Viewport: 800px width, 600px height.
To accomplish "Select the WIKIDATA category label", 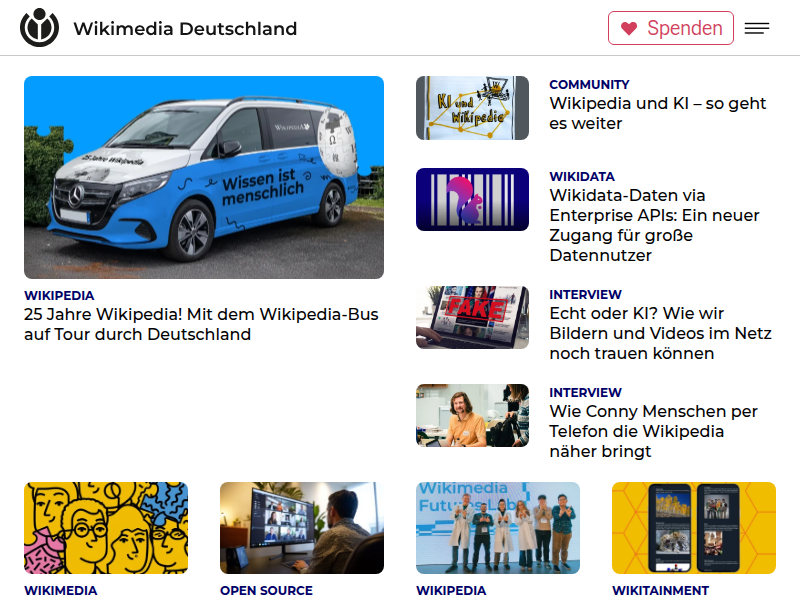I will click(x=582, y=177).
